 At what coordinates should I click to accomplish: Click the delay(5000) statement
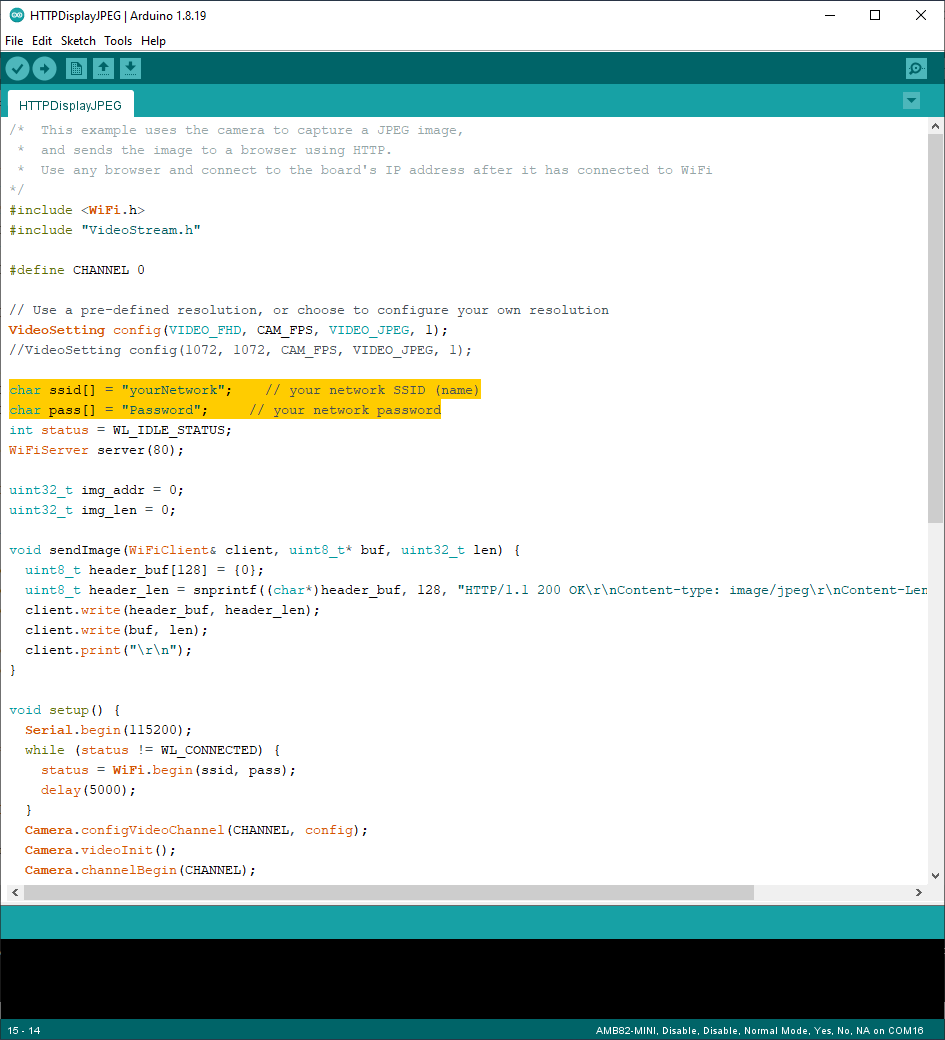(x=88, y=790)
